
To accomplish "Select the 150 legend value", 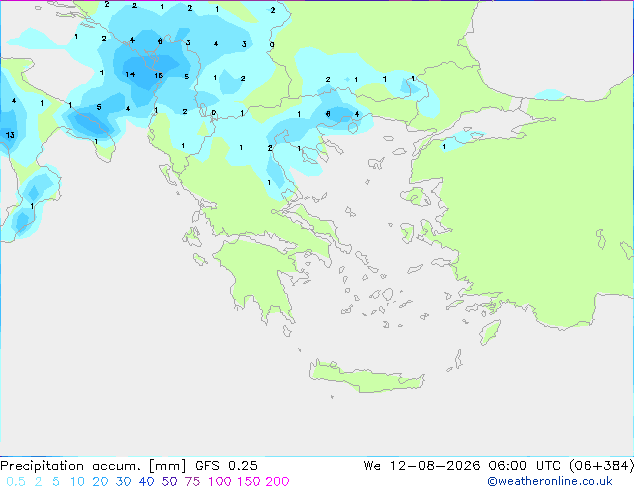I will [x=248, y=482].
